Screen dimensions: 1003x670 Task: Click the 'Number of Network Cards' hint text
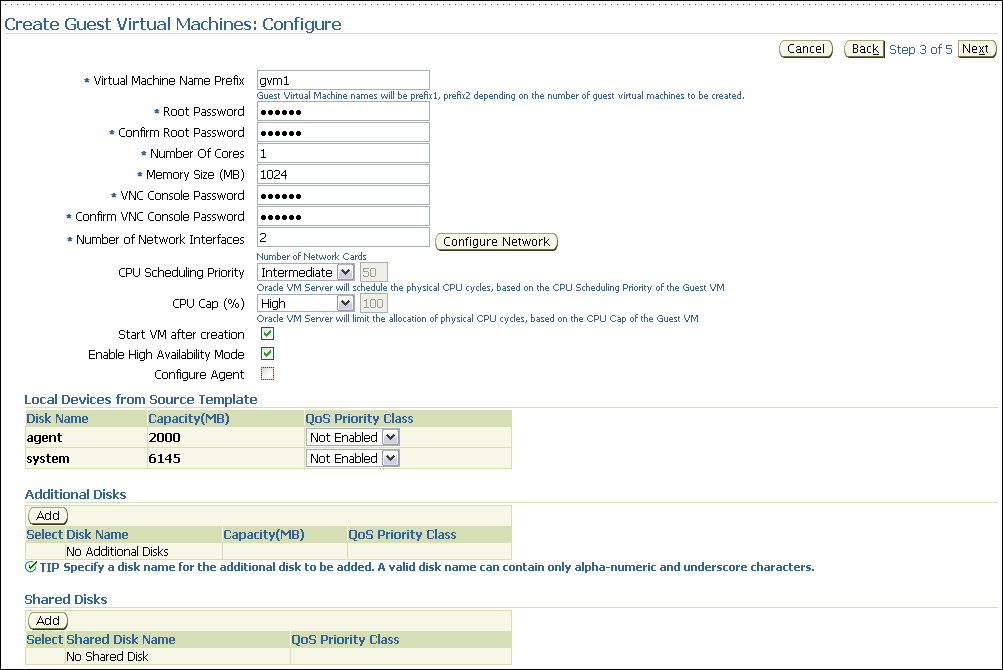312,257
